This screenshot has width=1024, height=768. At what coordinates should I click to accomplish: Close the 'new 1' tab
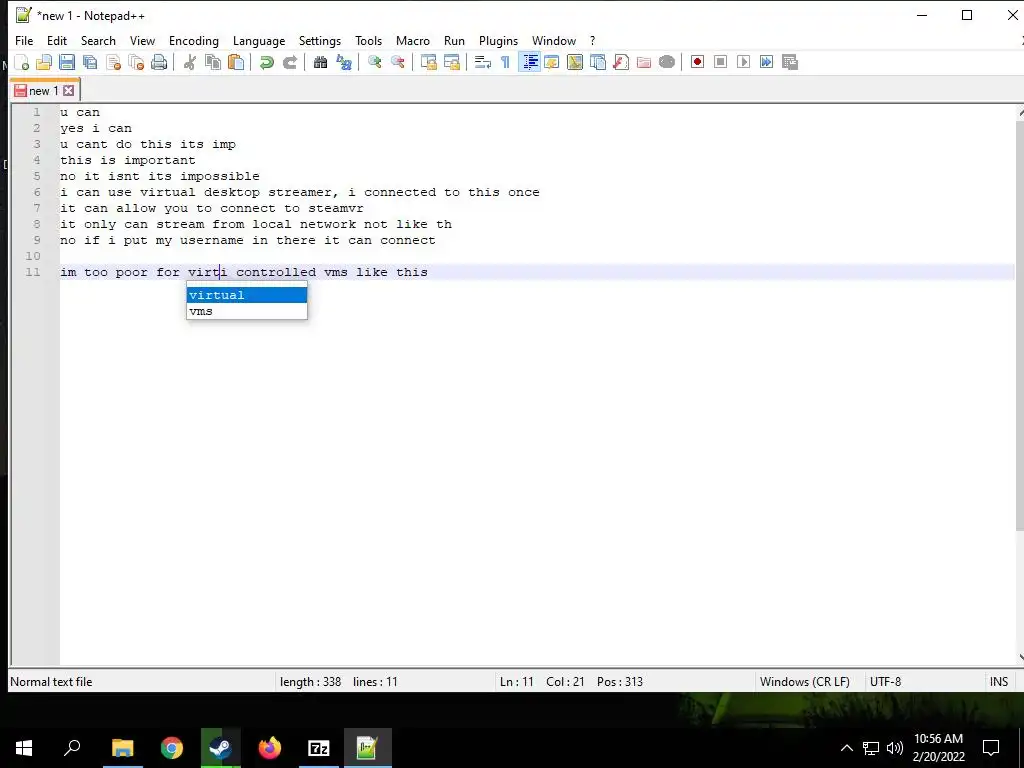pos(69,91)
